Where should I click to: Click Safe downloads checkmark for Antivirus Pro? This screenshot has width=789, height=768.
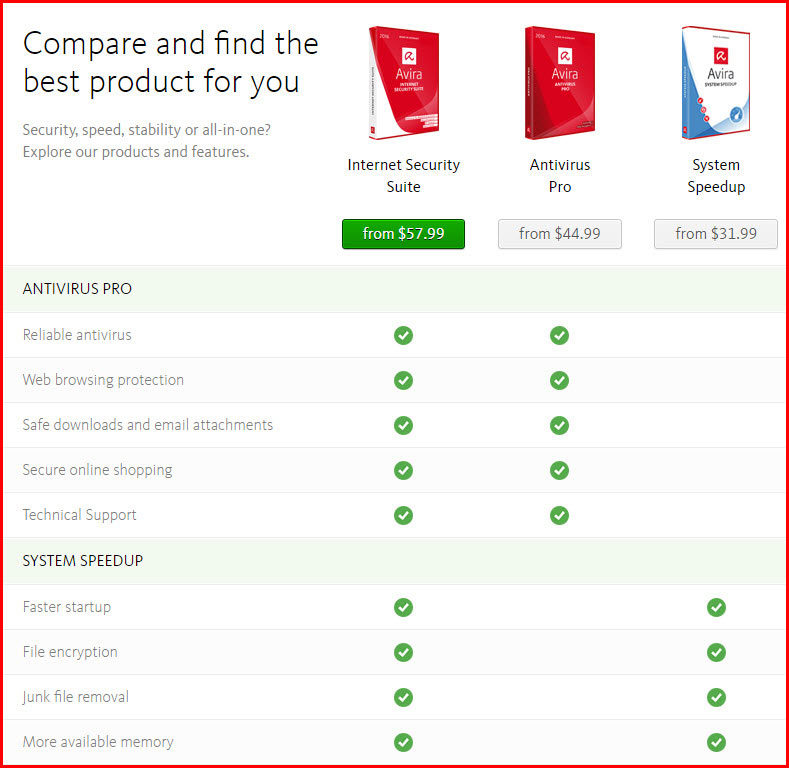click(x=560, y=425)
